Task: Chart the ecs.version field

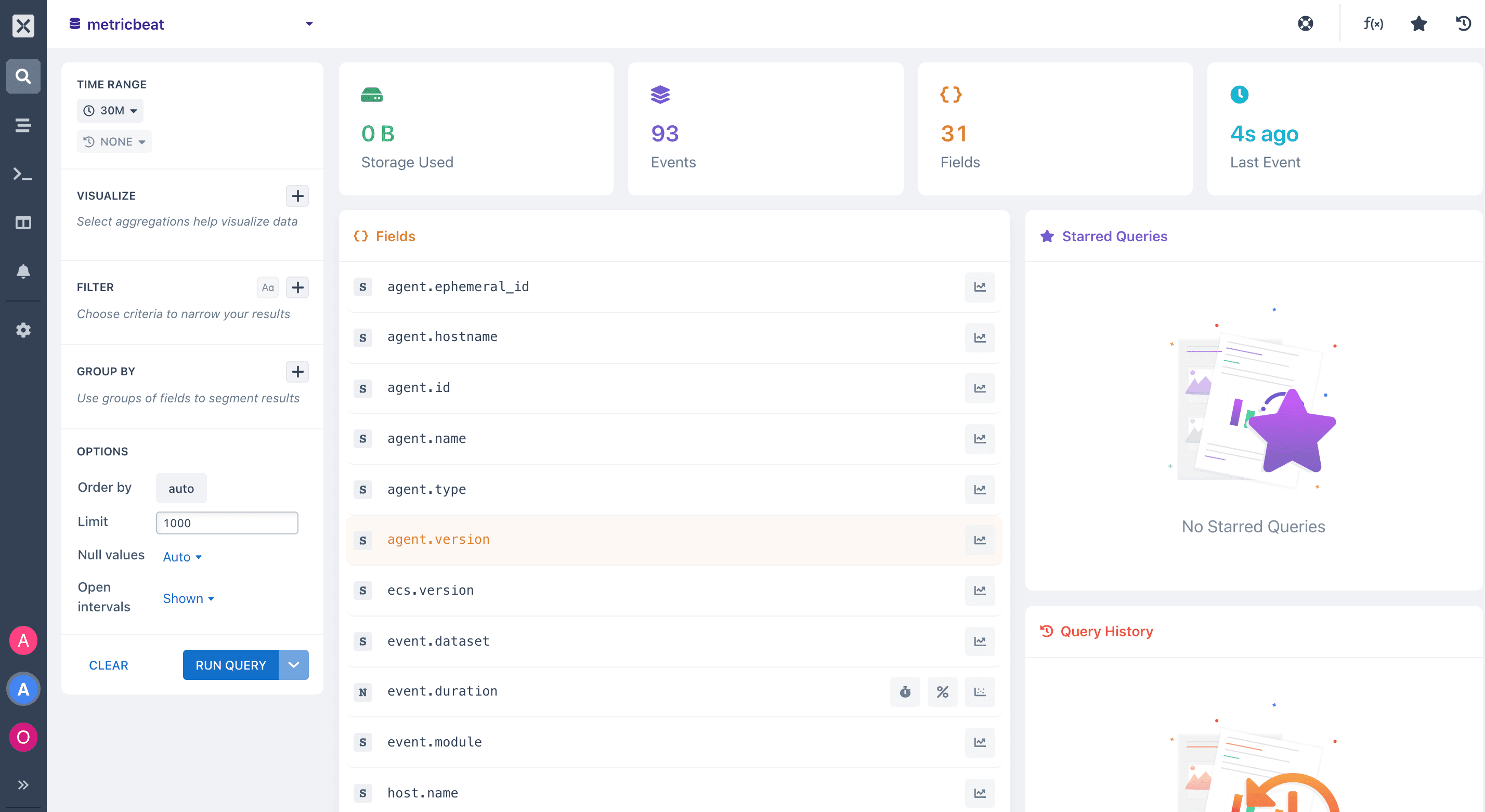Action: click(980, 591)
